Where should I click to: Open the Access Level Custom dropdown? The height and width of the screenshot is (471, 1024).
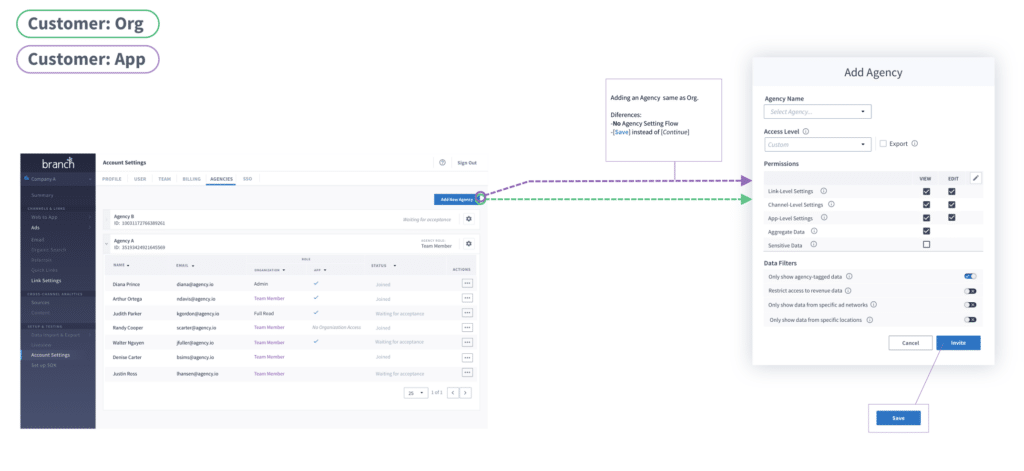[818, 145]
